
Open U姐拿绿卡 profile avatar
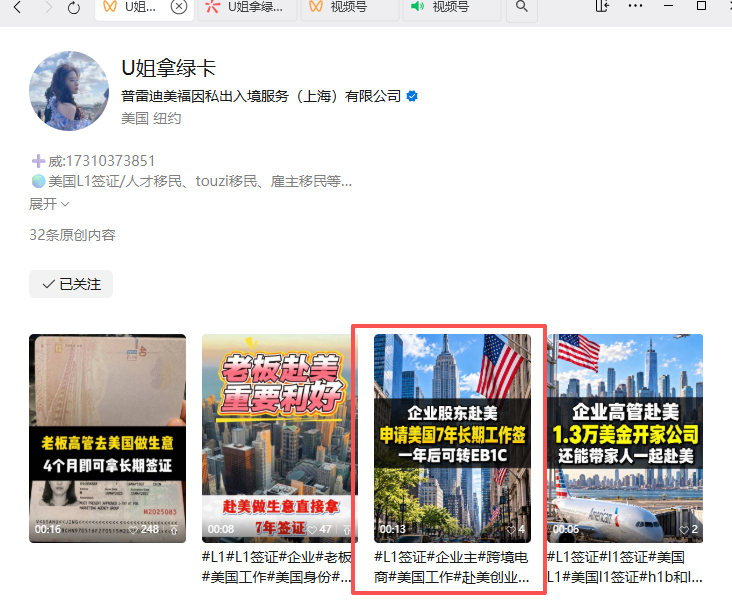[69, 91]
